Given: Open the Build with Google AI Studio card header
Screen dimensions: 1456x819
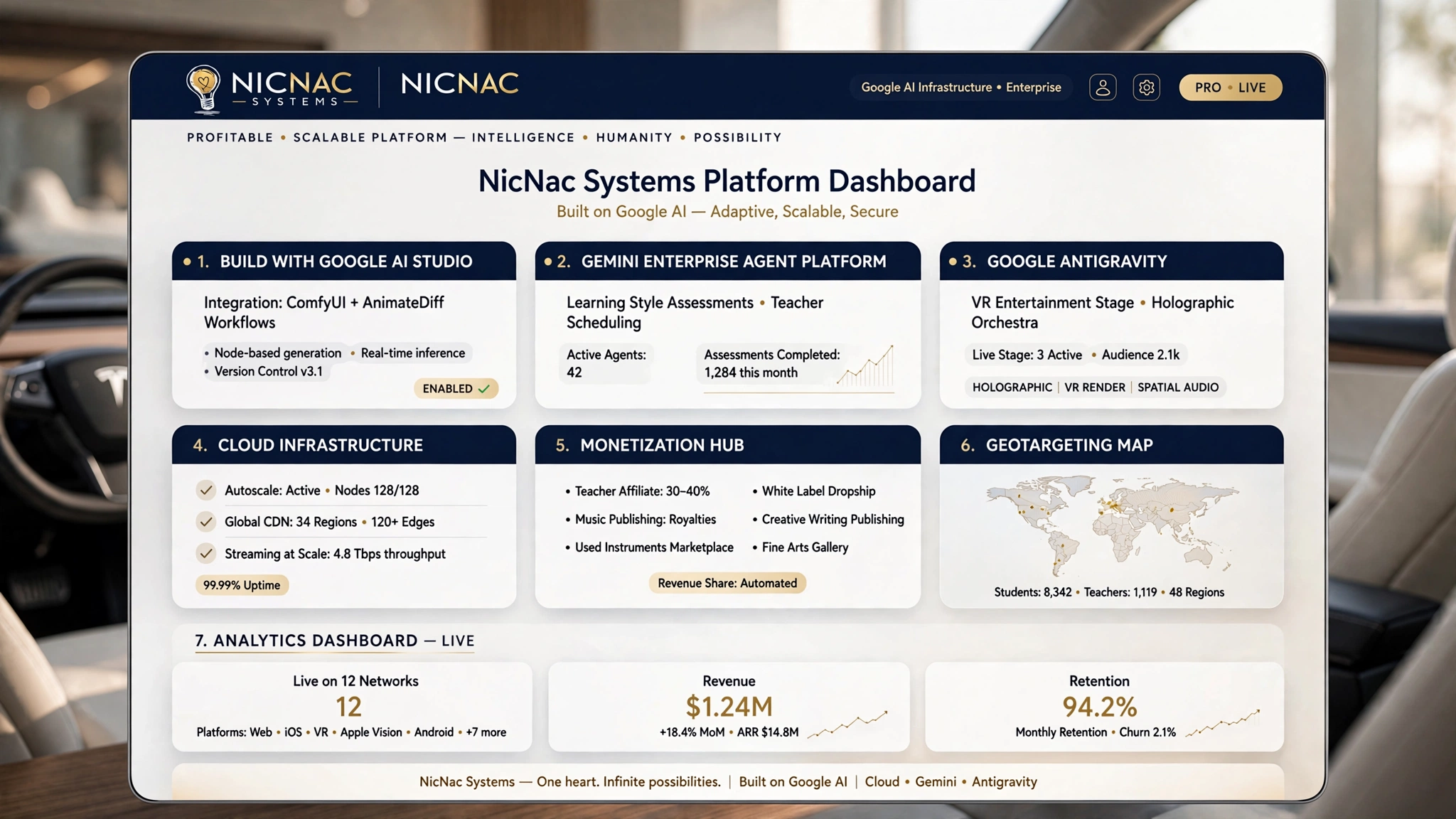Looking at the screenshot, I should click(344, 261).
